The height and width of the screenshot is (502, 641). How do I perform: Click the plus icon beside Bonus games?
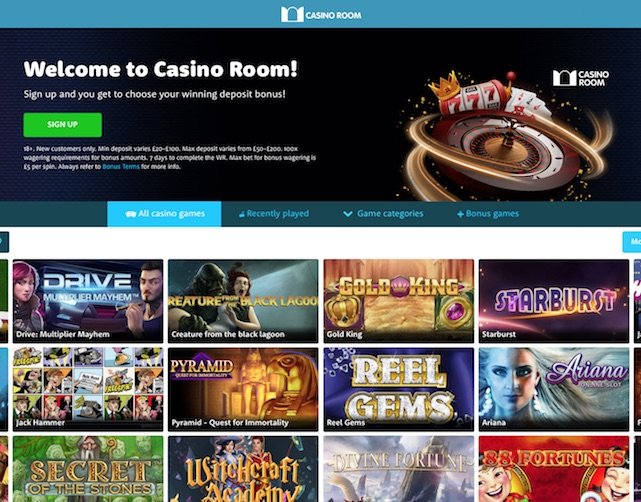(x=460, y=214)
